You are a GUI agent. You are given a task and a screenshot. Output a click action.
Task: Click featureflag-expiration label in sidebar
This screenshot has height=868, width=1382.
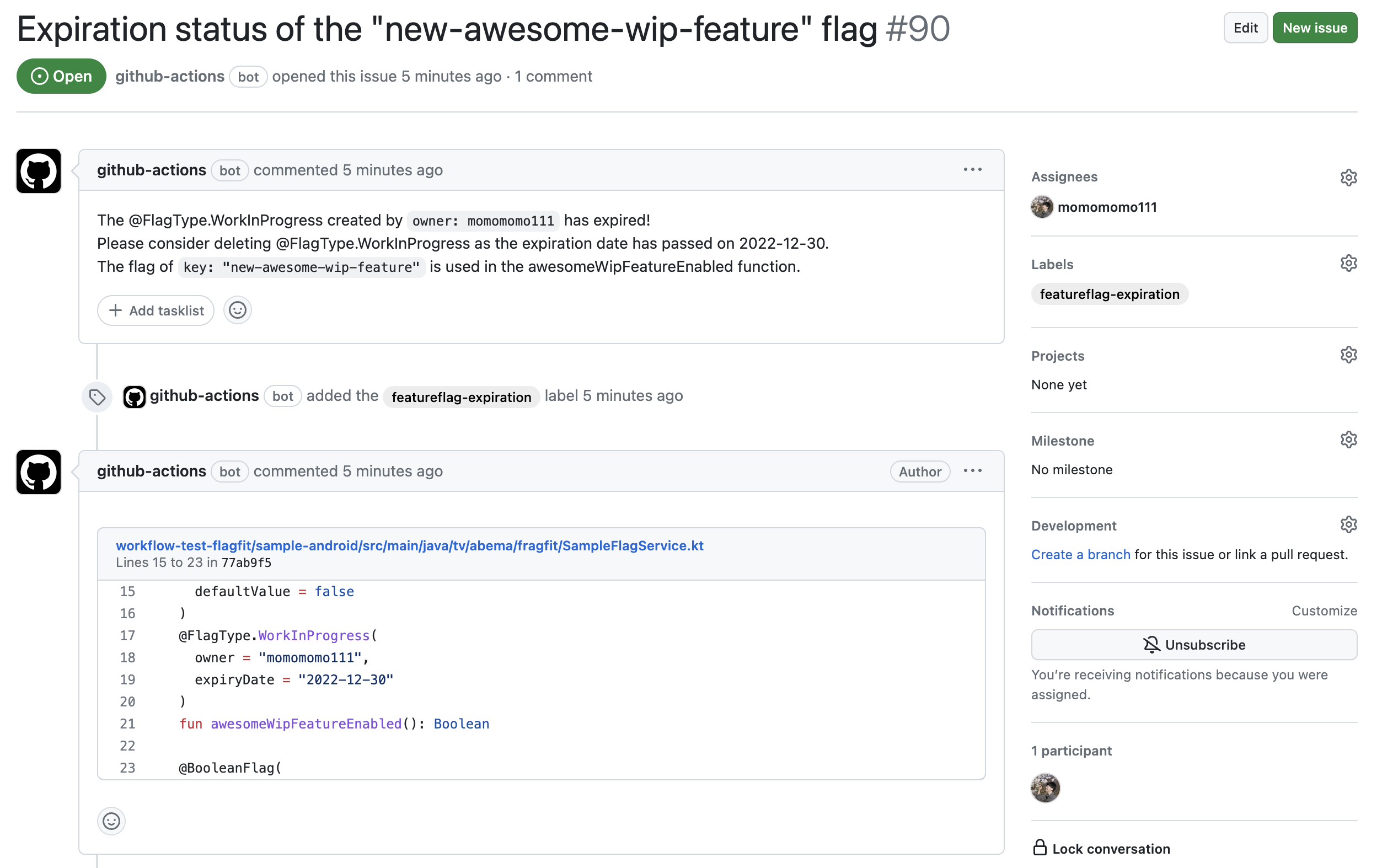pos(1109,294)
